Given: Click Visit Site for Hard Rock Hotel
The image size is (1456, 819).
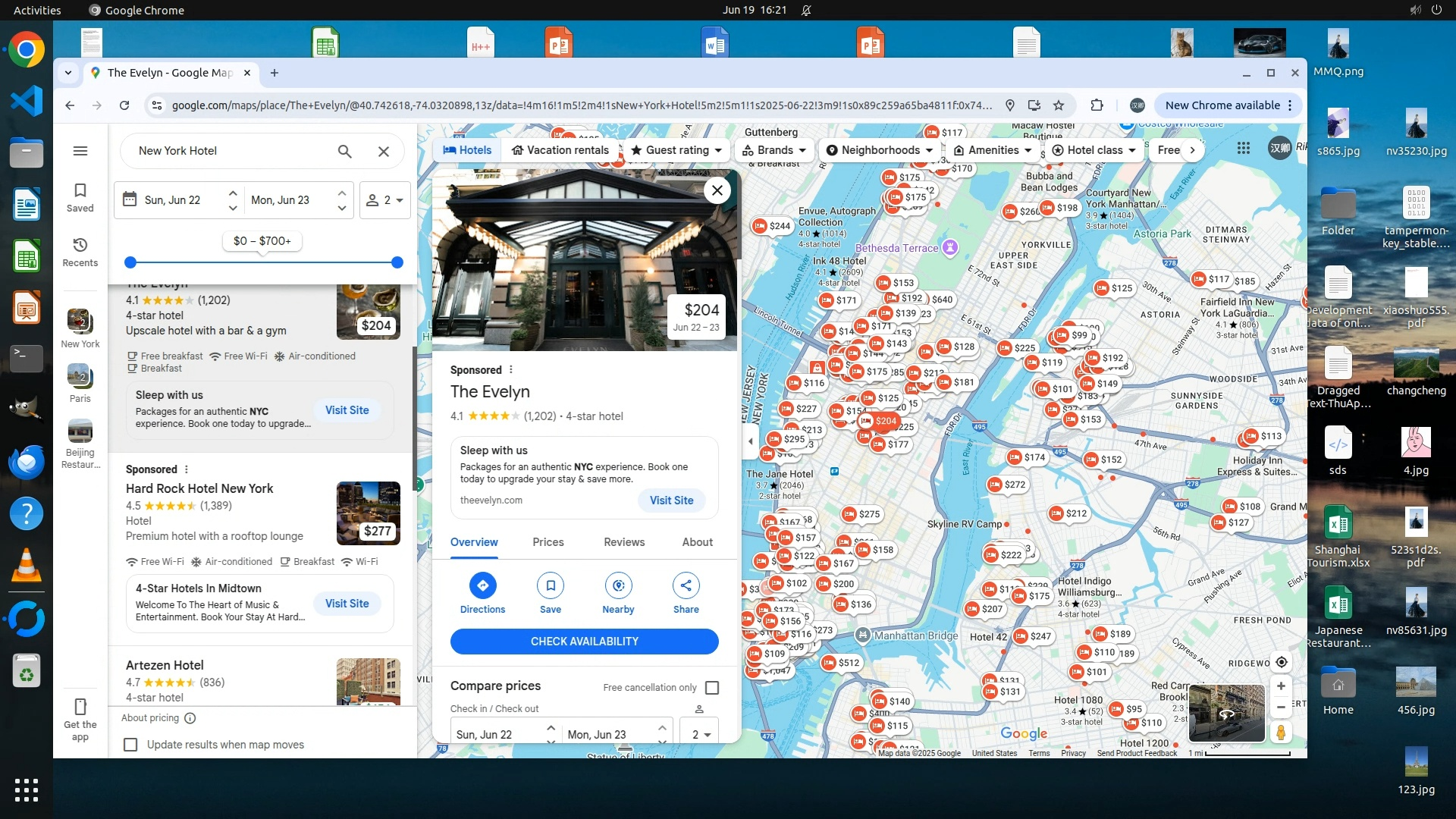Looking at the screenshot, I should click(x=347, y=604).
